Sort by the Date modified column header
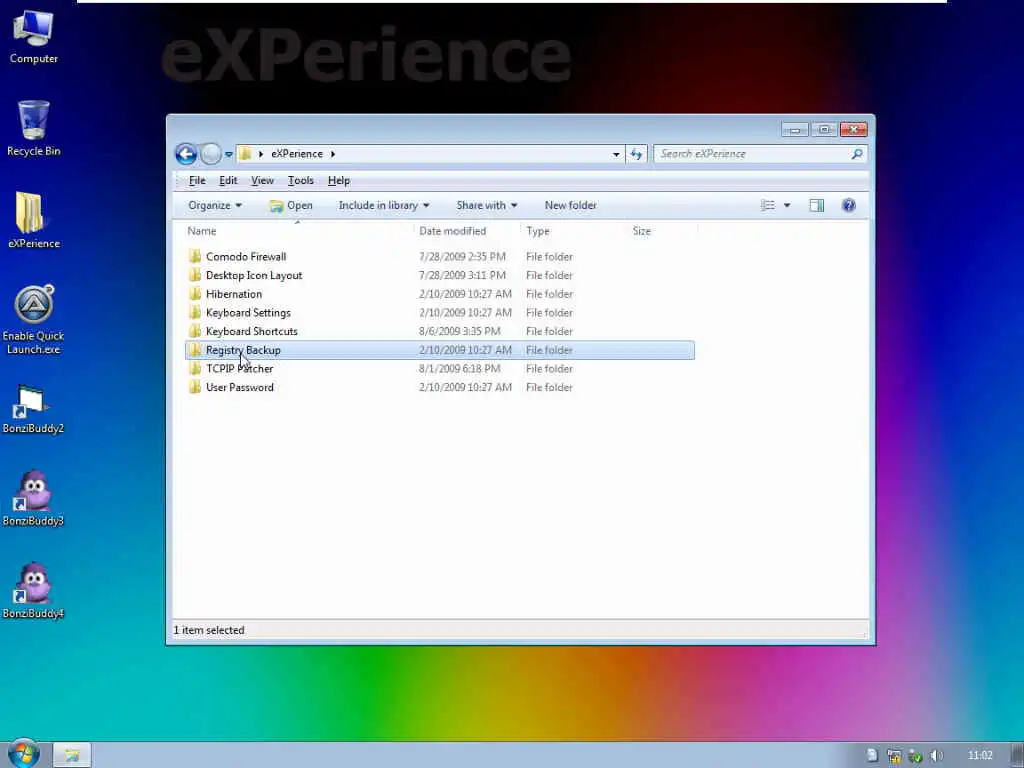The image size is (1024, 768). click(x=468, y=231)
